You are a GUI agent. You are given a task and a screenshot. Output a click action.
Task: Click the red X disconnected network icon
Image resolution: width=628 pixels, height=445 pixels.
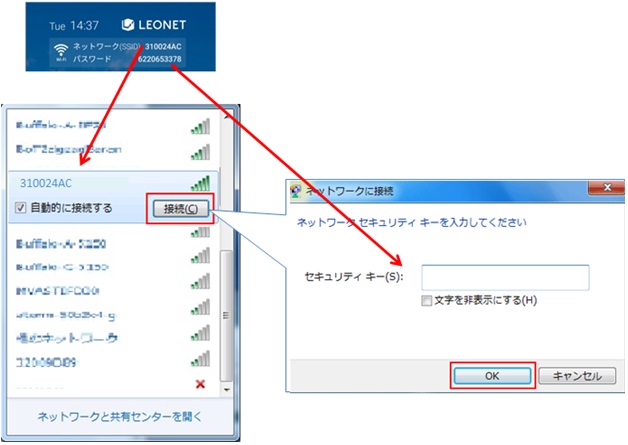201,384
